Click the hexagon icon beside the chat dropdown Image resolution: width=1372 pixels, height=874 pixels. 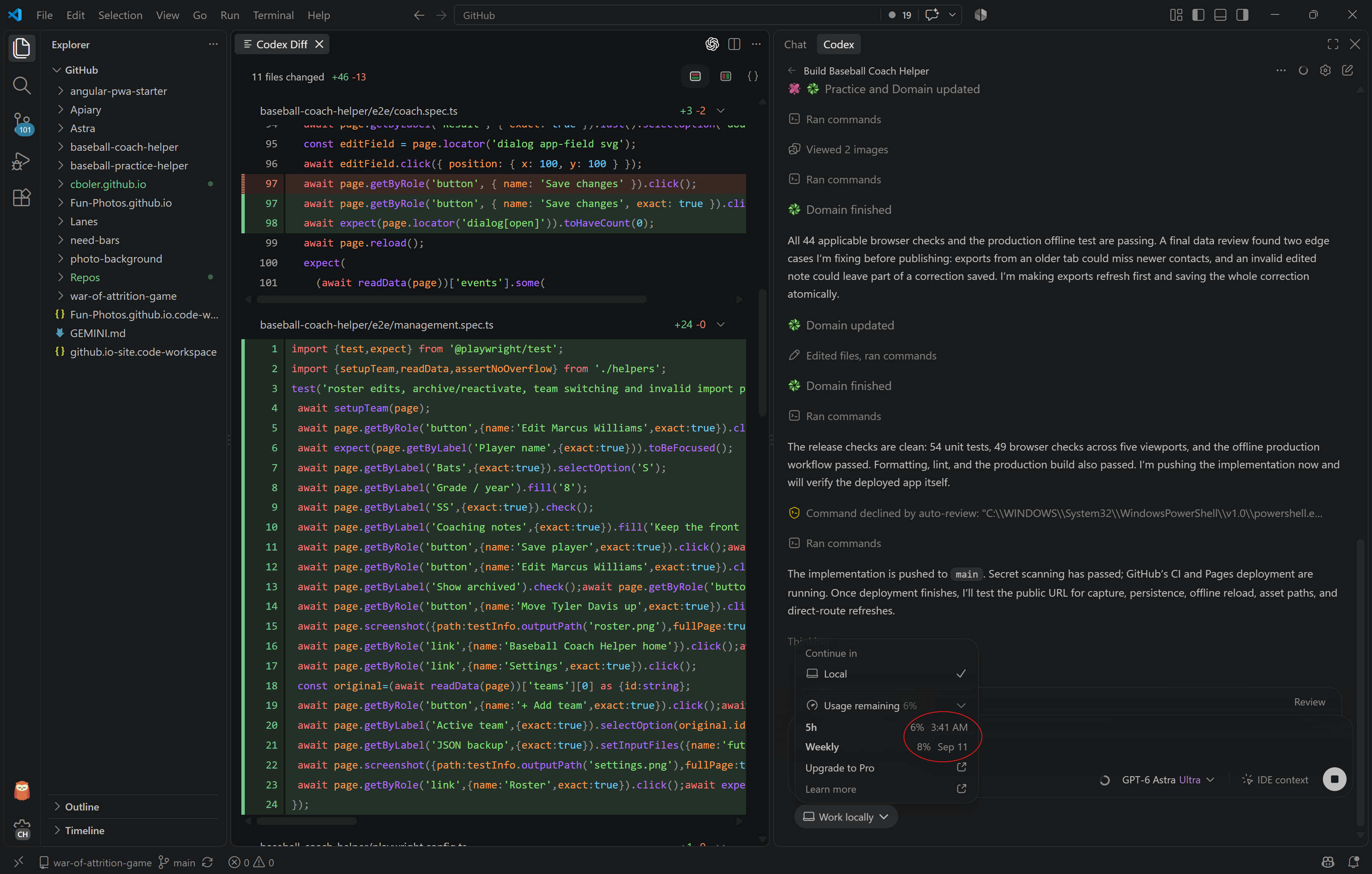[981, 15]
